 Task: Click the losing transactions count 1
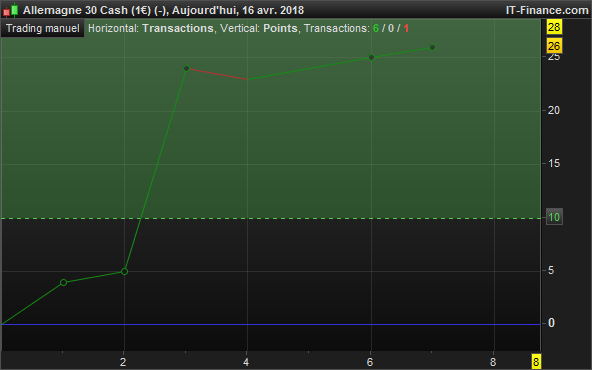(x=406, y=28)
